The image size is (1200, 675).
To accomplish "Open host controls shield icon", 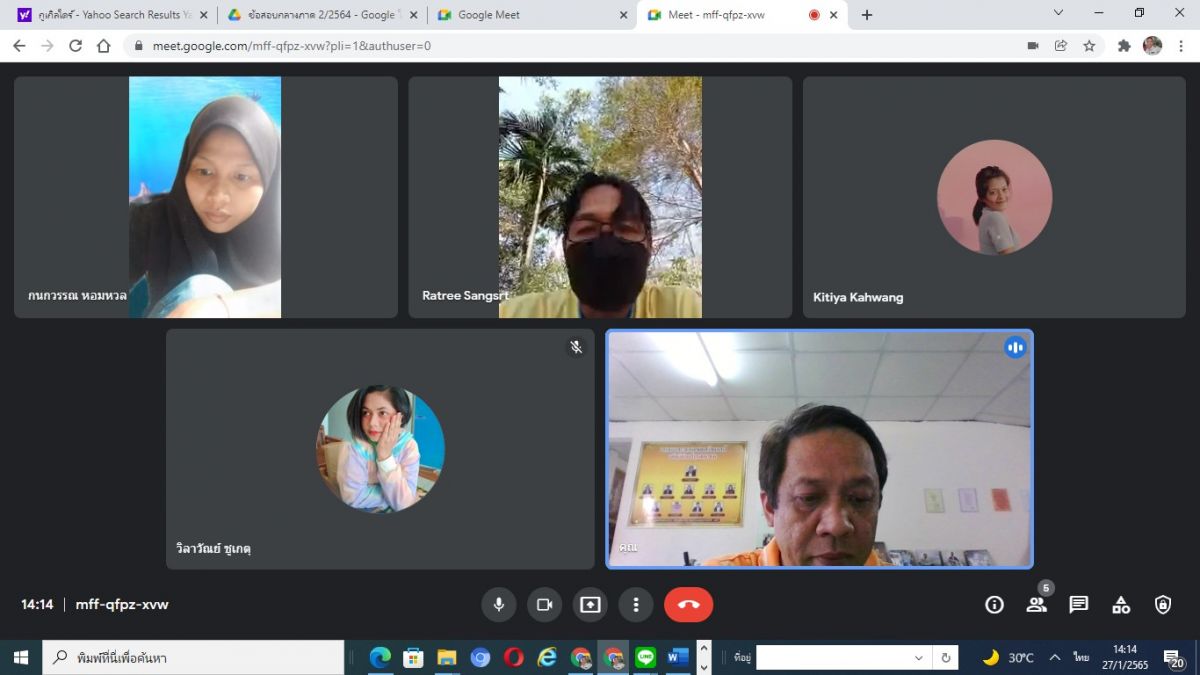I will click(1163, 604).
